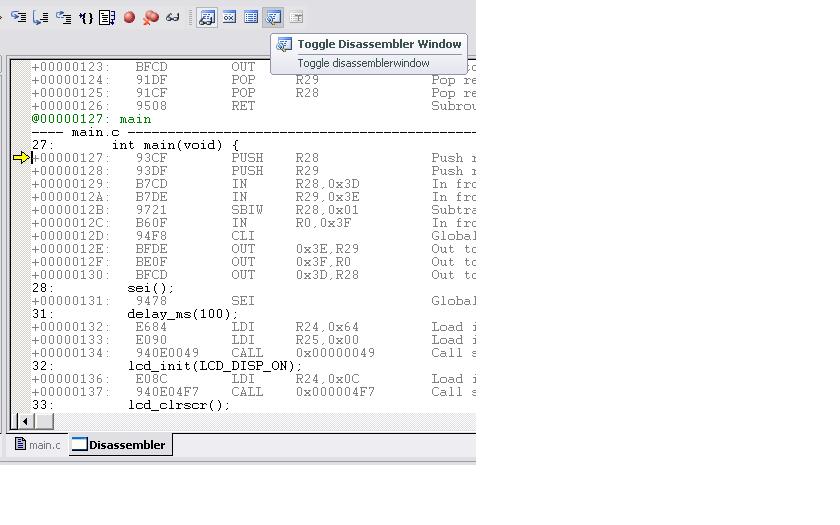Screen dimensions: 840x525
Task: Click the Auto Step icon
Action: pyautogui.click(x=107, y=18)
